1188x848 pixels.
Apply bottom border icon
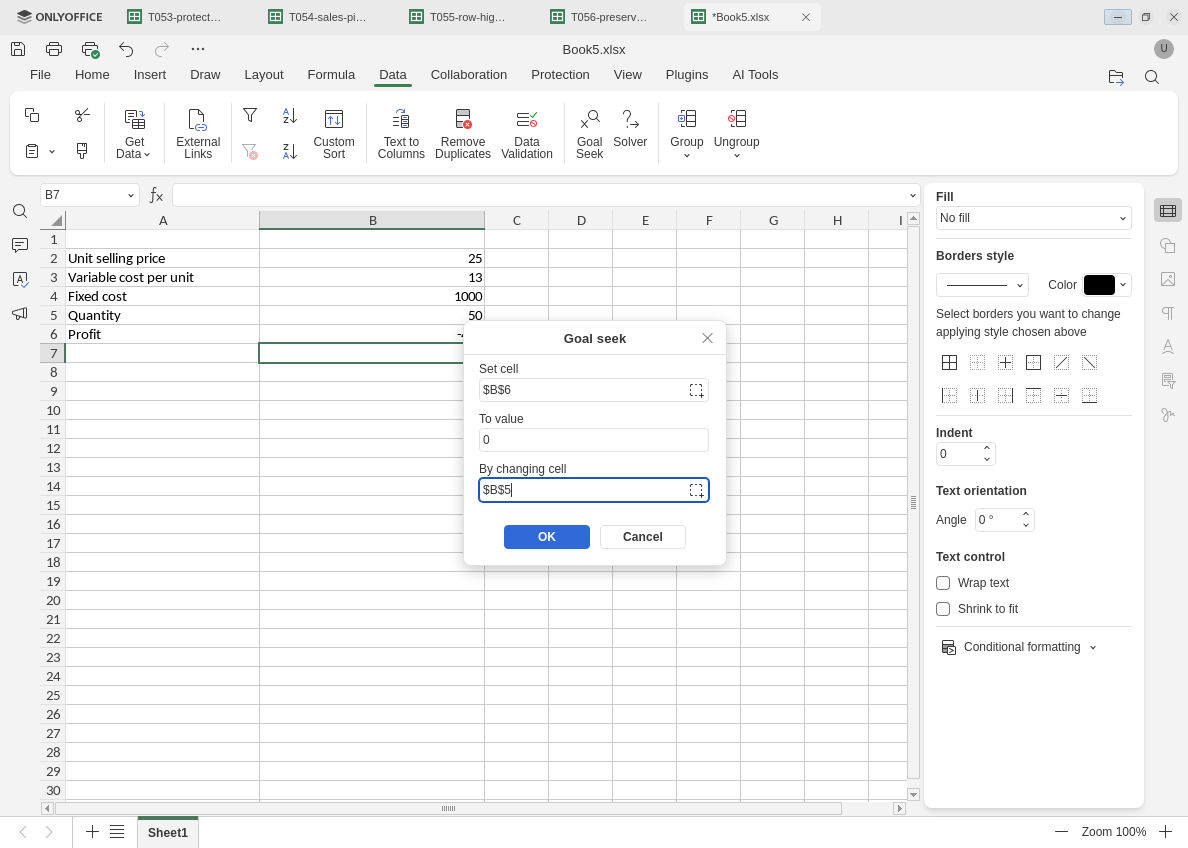tap(1090, 396)
